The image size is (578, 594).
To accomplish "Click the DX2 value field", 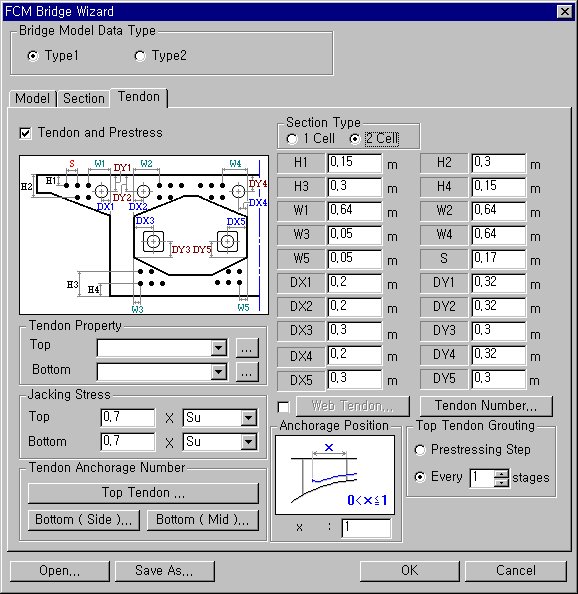I will point(355,307).
